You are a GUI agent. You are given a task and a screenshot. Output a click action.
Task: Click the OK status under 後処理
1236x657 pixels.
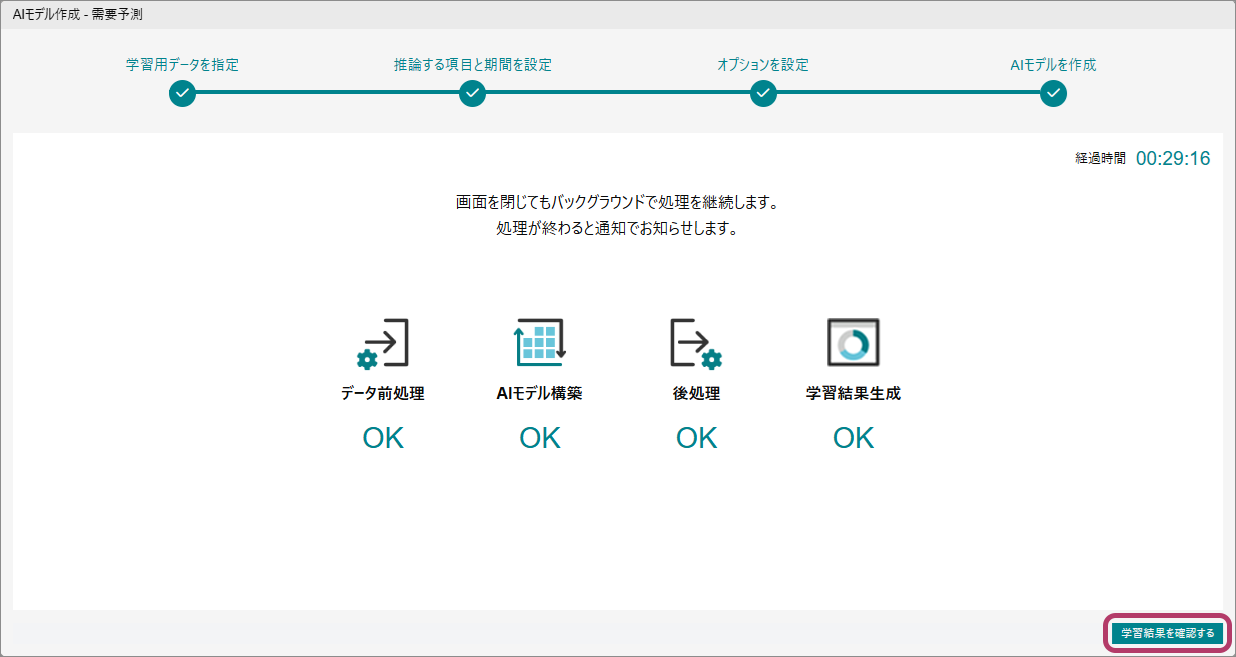click(696, 438)
